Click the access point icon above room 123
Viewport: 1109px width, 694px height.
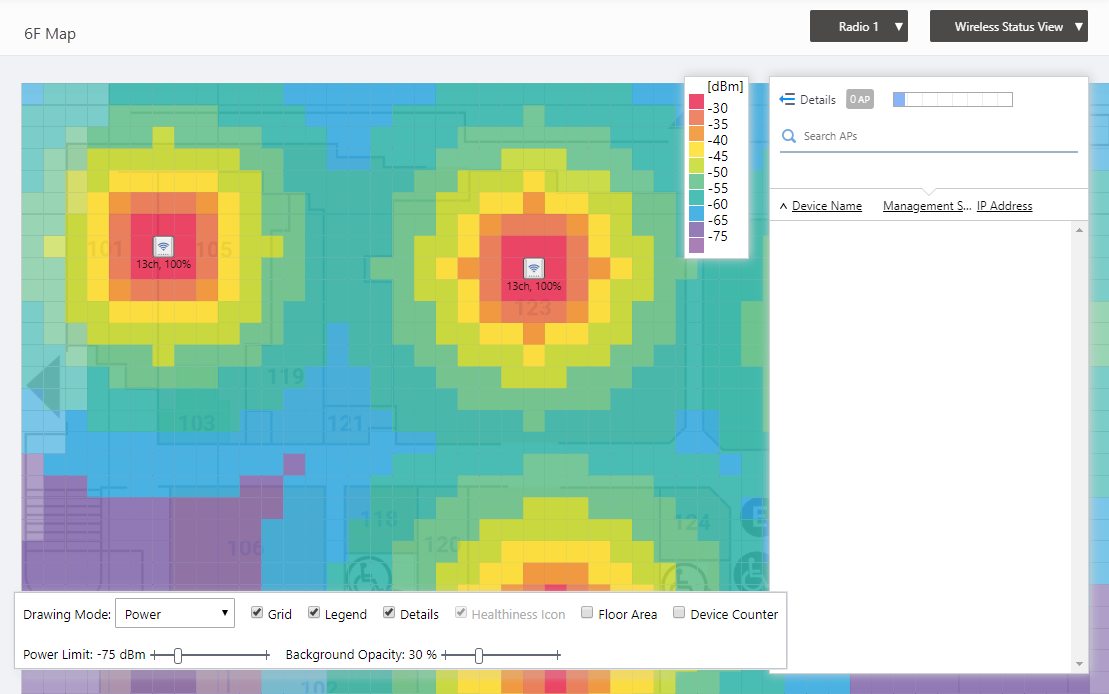click(x=534, y=268)
